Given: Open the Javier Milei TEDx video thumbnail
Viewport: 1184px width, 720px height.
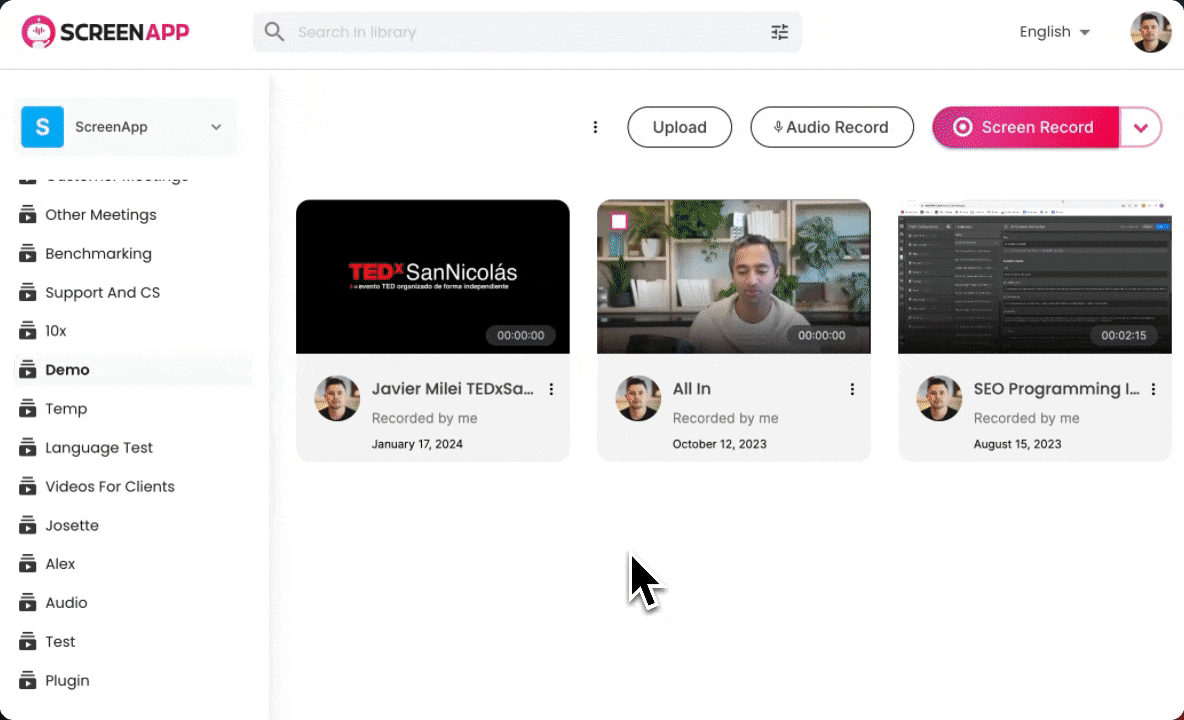Looking at the screenshot, I should coord(432,276).
